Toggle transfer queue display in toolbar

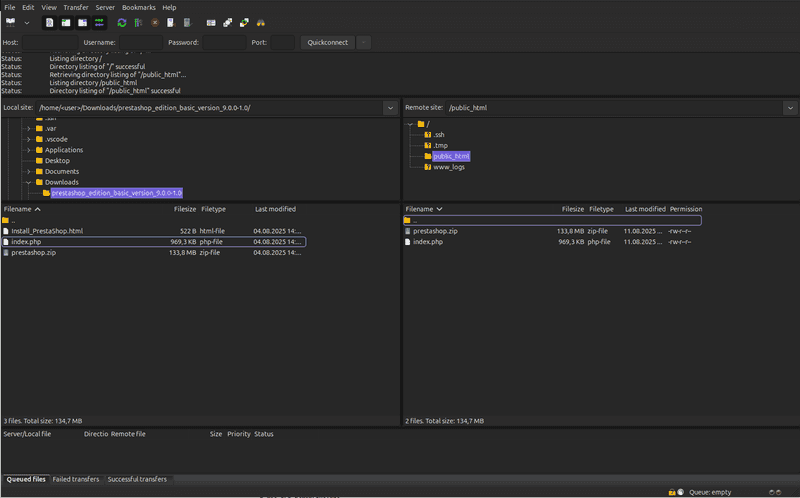[x=100, y=22]
